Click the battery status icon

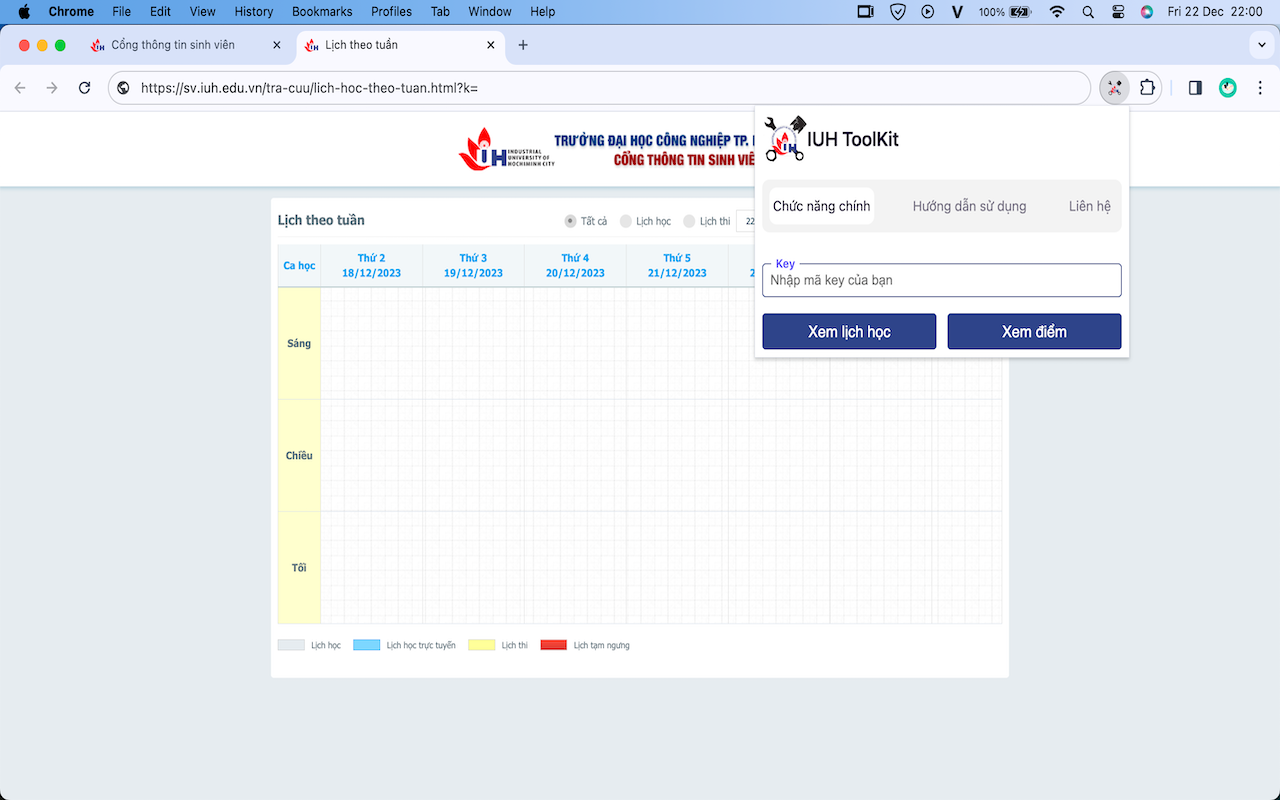(1020, 12)
